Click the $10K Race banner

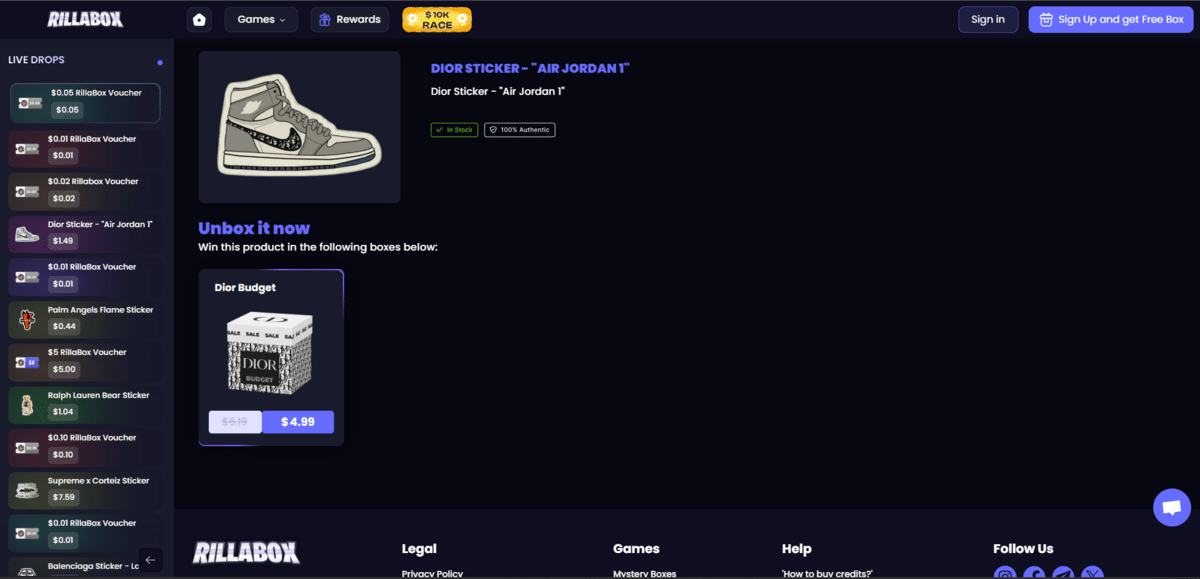click(x=436, y=20)
